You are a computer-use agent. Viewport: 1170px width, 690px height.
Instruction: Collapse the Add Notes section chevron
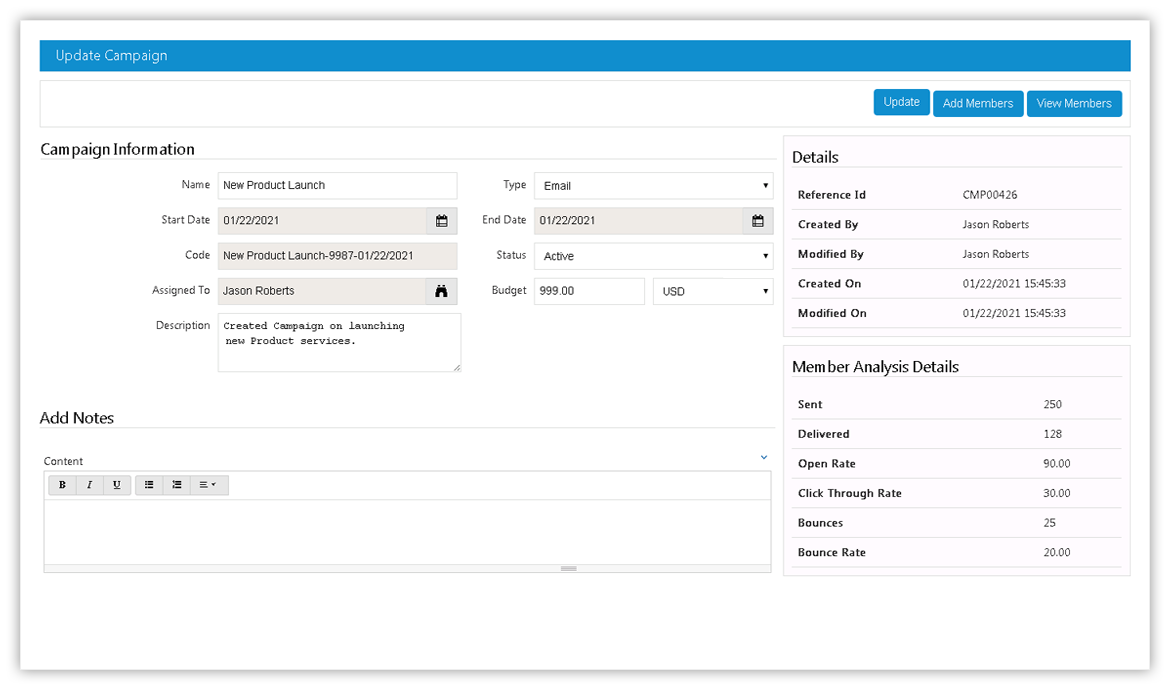click(x=764, y=458)
